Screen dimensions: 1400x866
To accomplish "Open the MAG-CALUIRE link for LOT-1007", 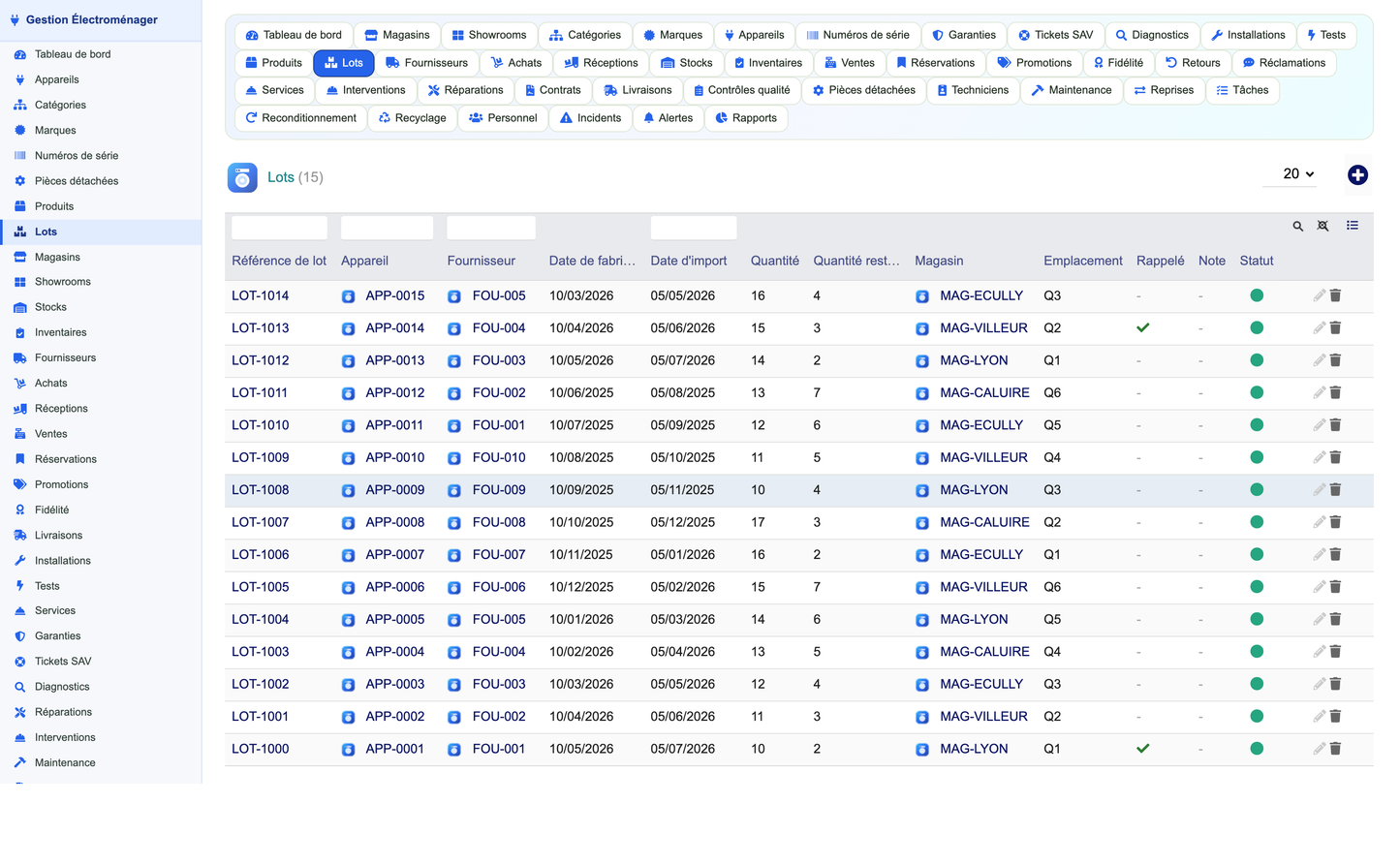I will coord(984,522).
